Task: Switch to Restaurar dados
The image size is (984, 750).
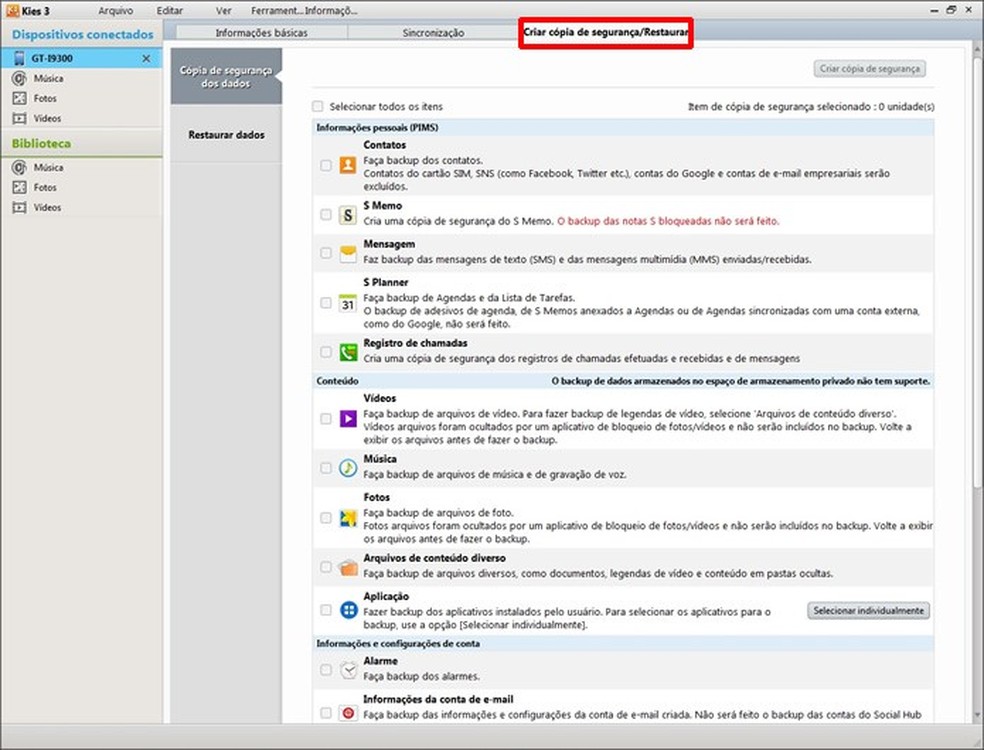Action: 225,135
